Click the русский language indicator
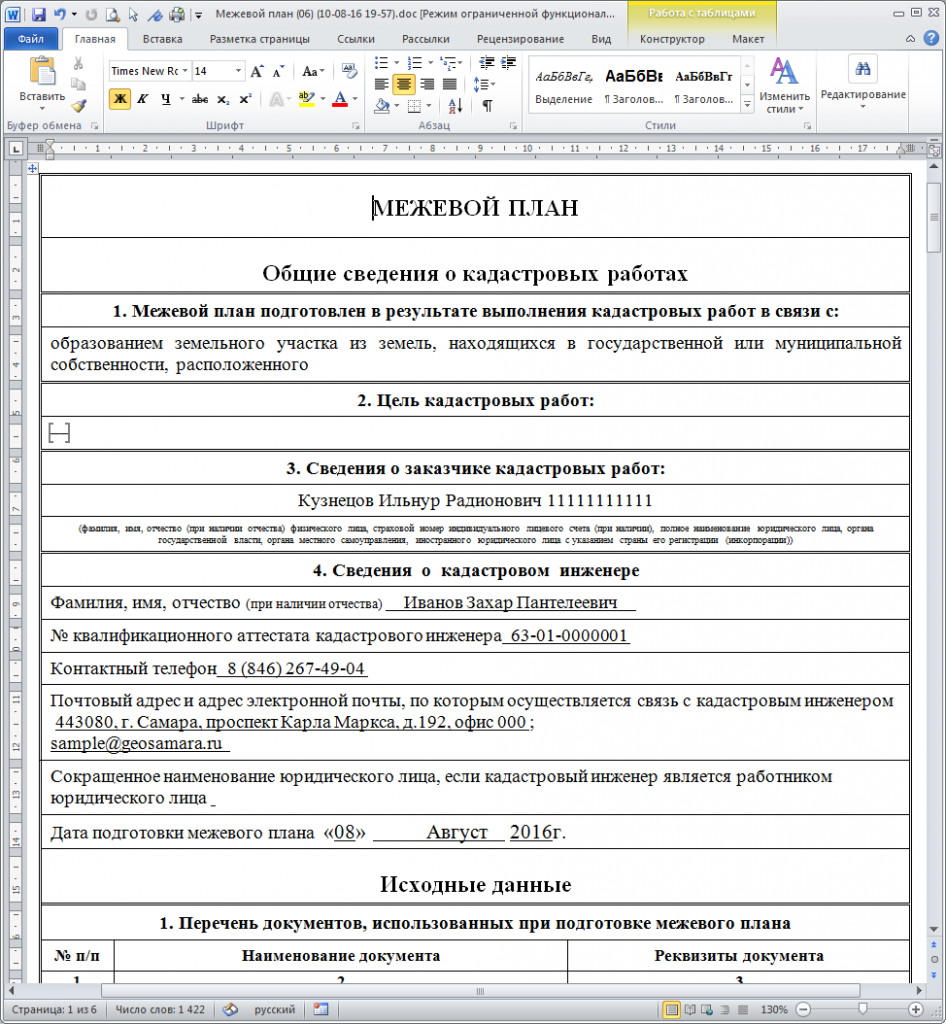This screenshot has height=1024, width=946. [274, 1010]
